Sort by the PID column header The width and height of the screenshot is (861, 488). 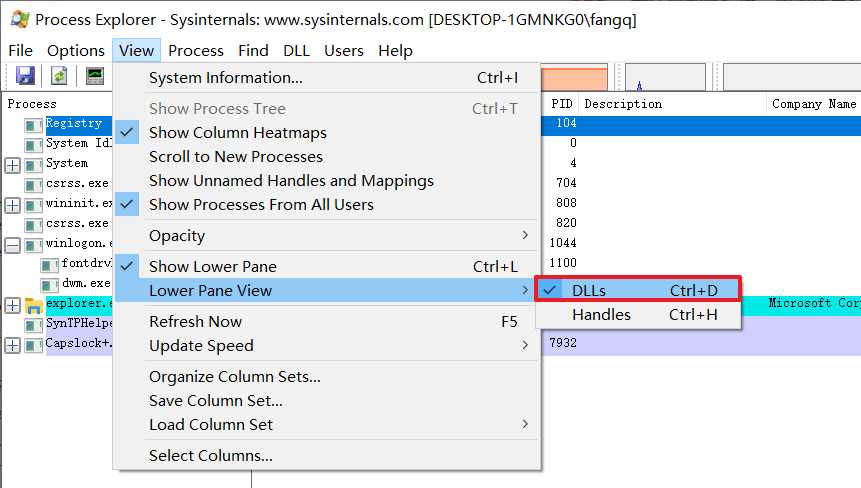coord(562,104)
